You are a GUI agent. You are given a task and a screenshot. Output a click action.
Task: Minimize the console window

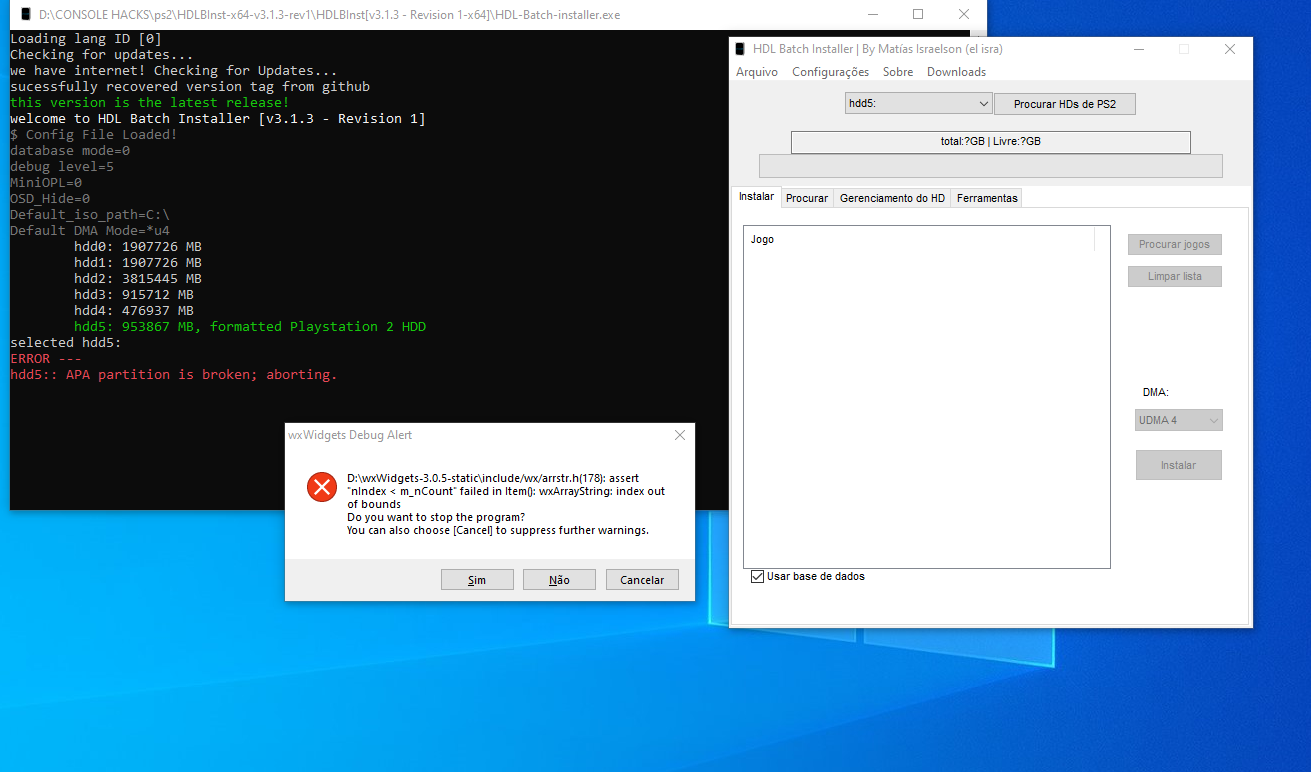click(x=872, y=15)
